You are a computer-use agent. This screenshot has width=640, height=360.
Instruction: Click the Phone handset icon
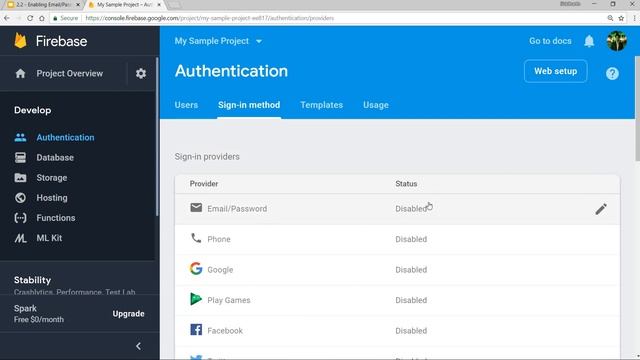point(196,238)
